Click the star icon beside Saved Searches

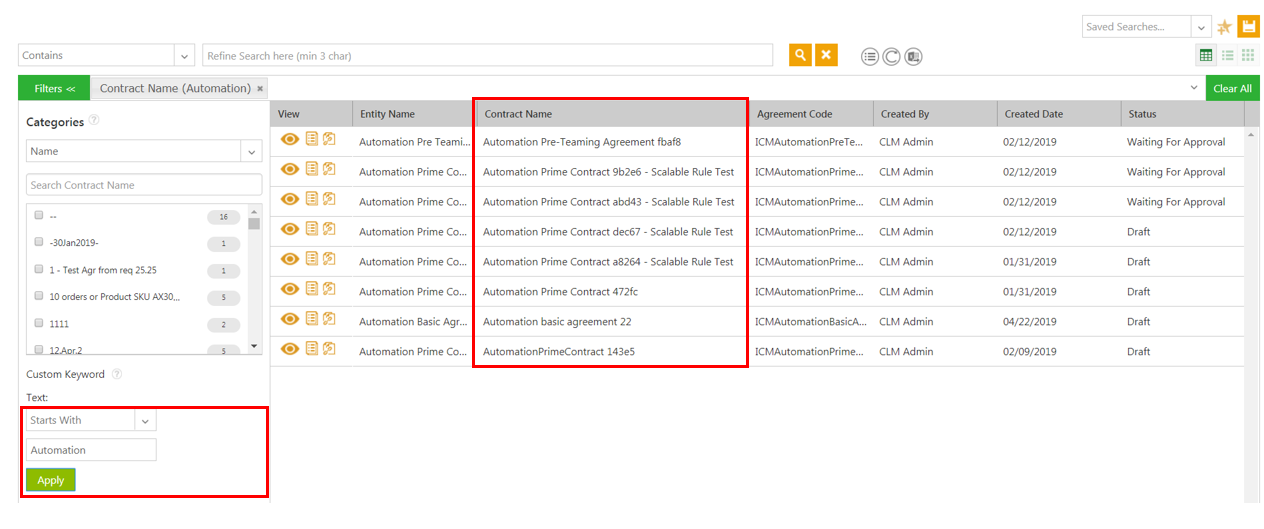click(1224, 27)
